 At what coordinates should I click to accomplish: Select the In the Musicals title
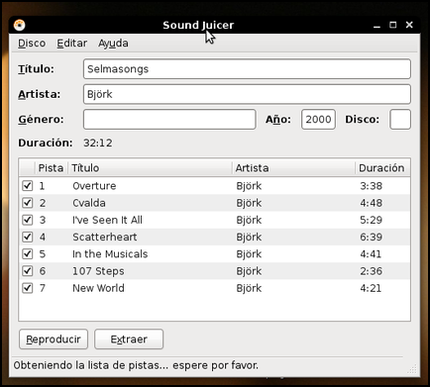coord(110,254)
